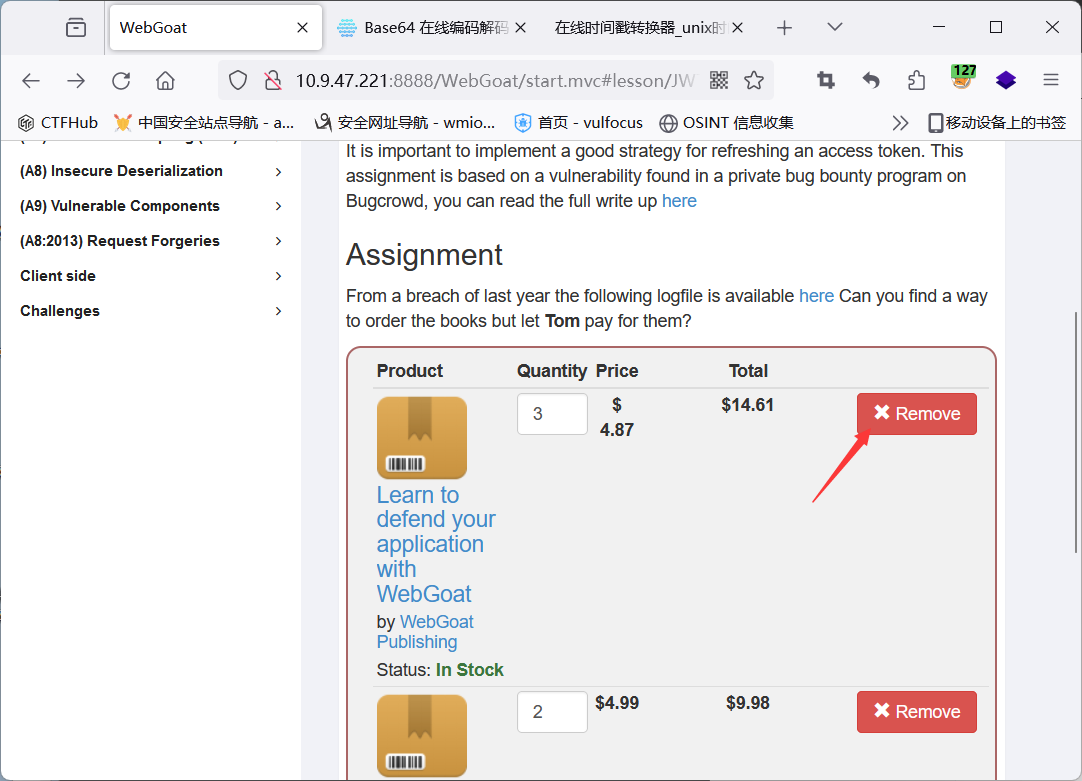The height and width of the screenshot is (781, 1082).
Task: Open the list all tabs dropdown arrow
Action: 835,27
